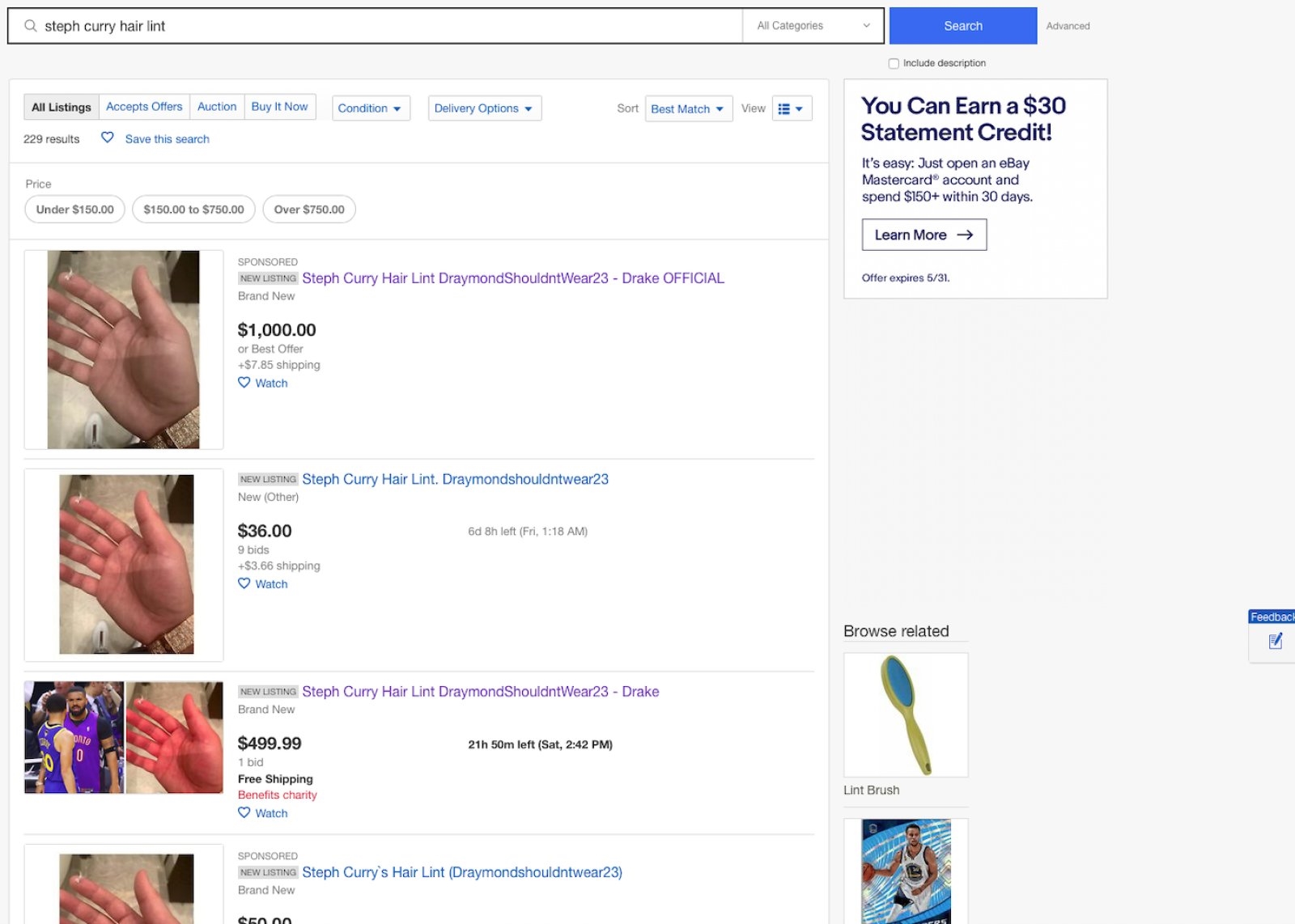The width and height of the screenshot is (1295, 924).
Task: Click Watch heart icon for $499.99 listing
Action: pos(244,812)
